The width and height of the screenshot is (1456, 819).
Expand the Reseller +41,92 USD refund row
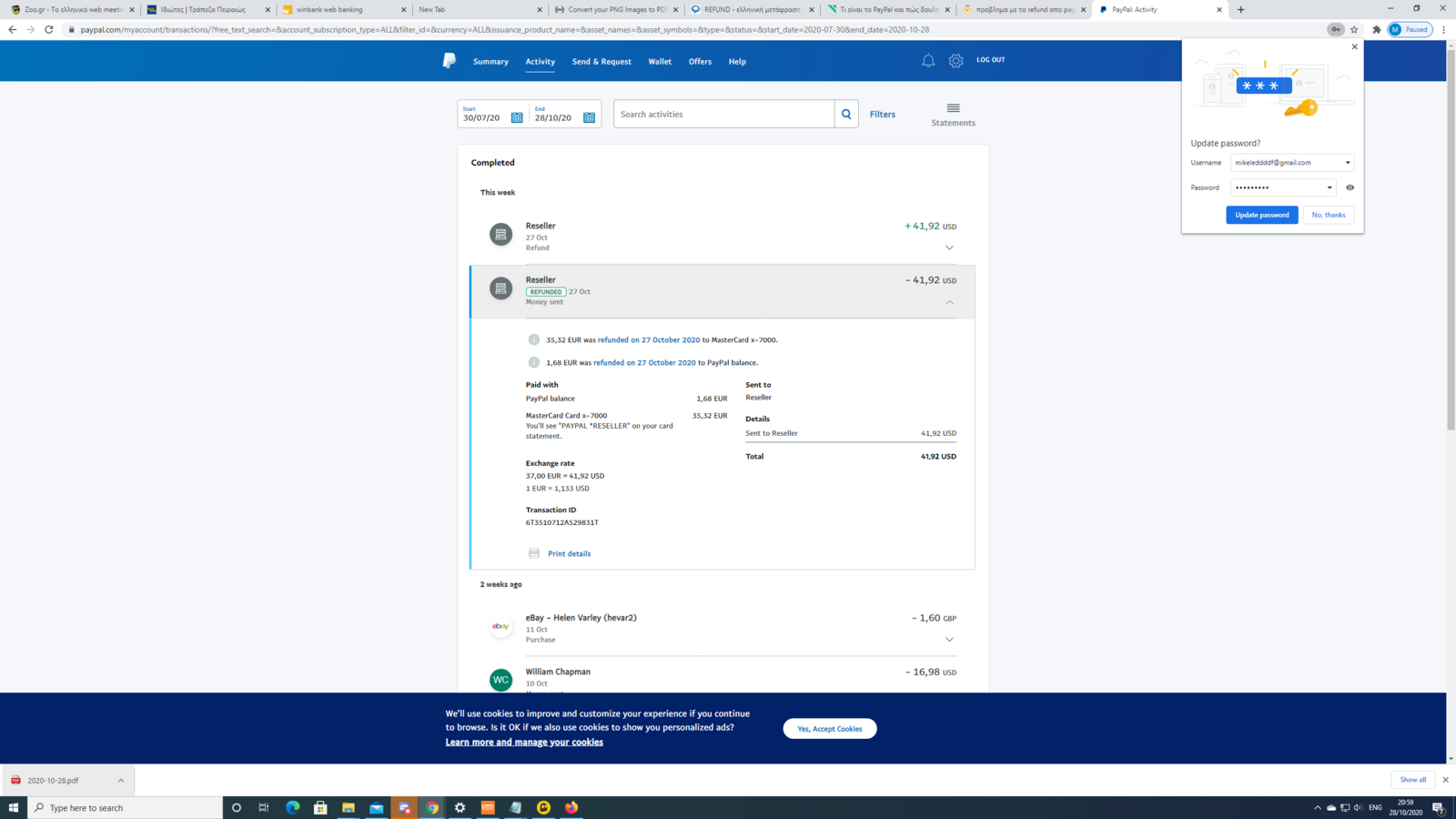click(x=949, y=248)
